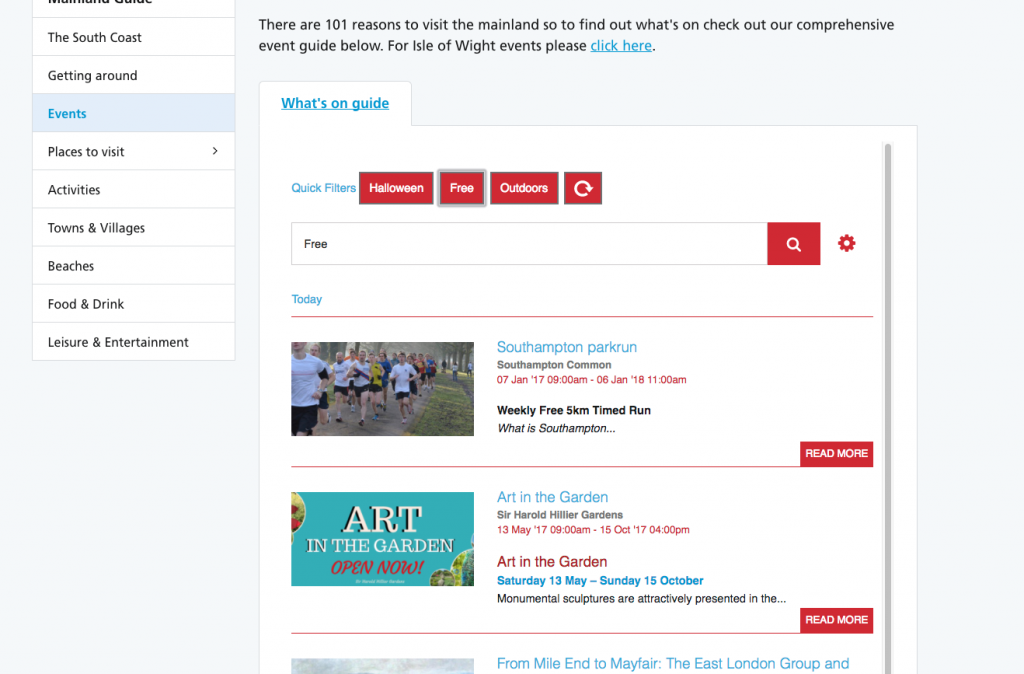This screenshot has height=674, width=1024.
Task: Open Getting around sidebar item
Action: pos(92,76)
